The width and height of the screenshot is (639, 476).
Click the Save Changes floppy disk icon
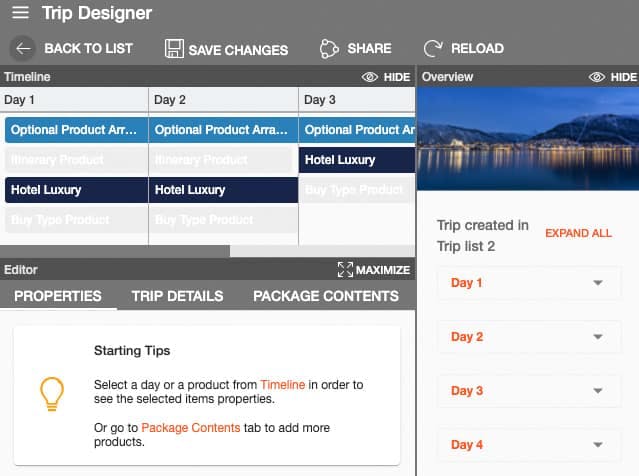point(174,48)
